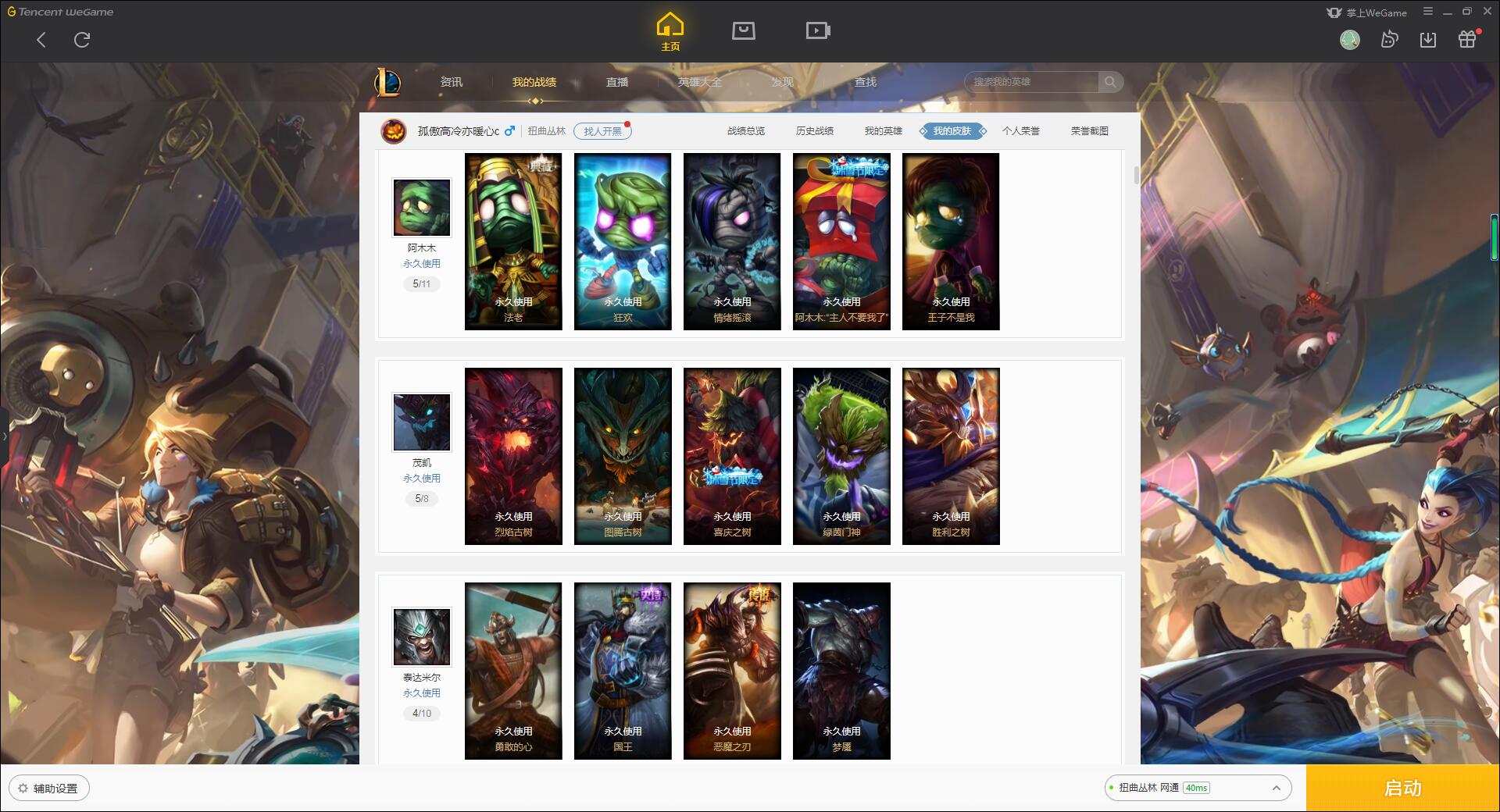Click the skin list vertical scrollbar
Viewport: 1500px width, 812px height.
1137,175
